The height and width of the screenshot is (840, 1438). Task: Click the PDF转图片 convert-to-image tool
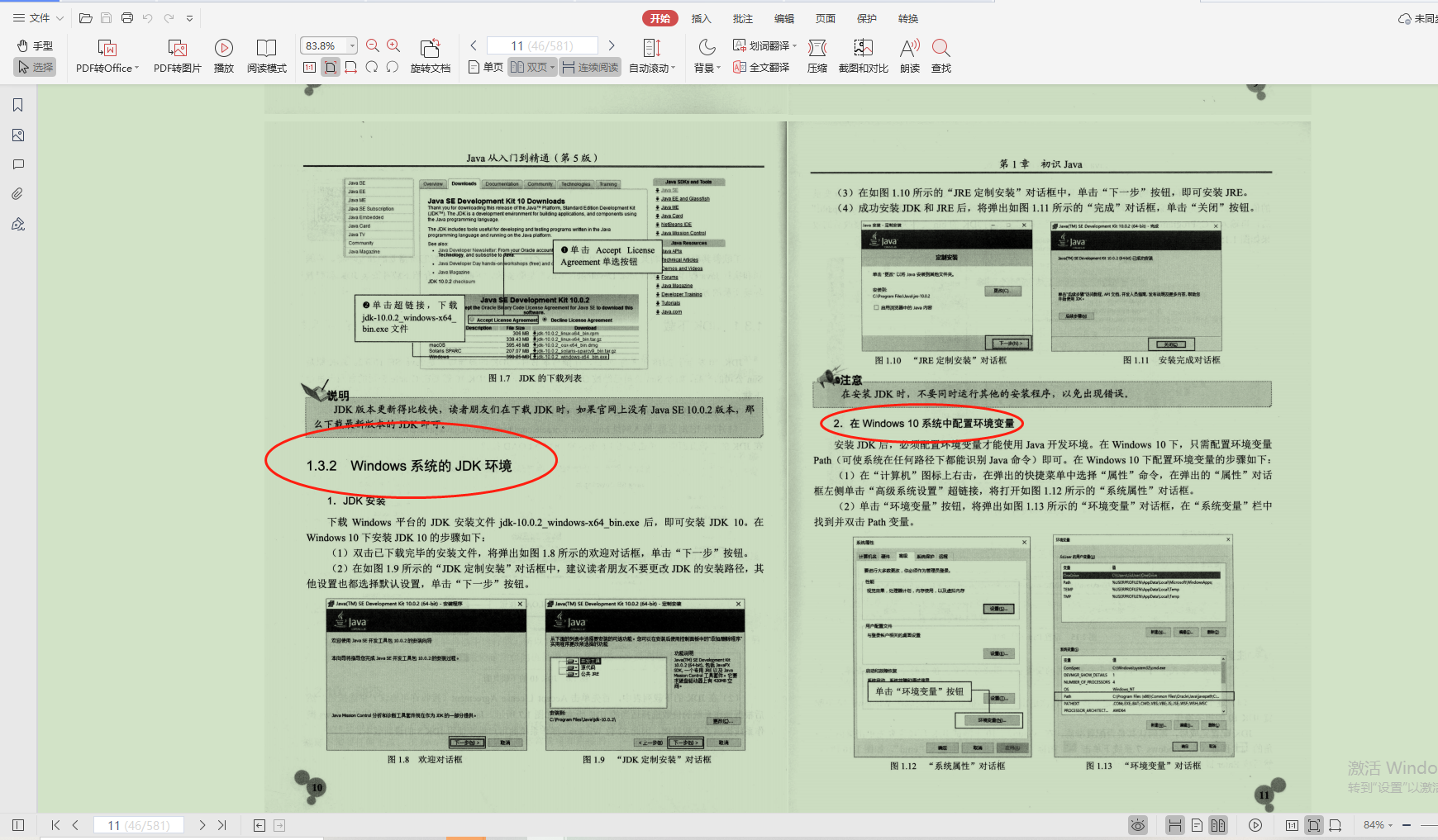click(x=178, y=56)
